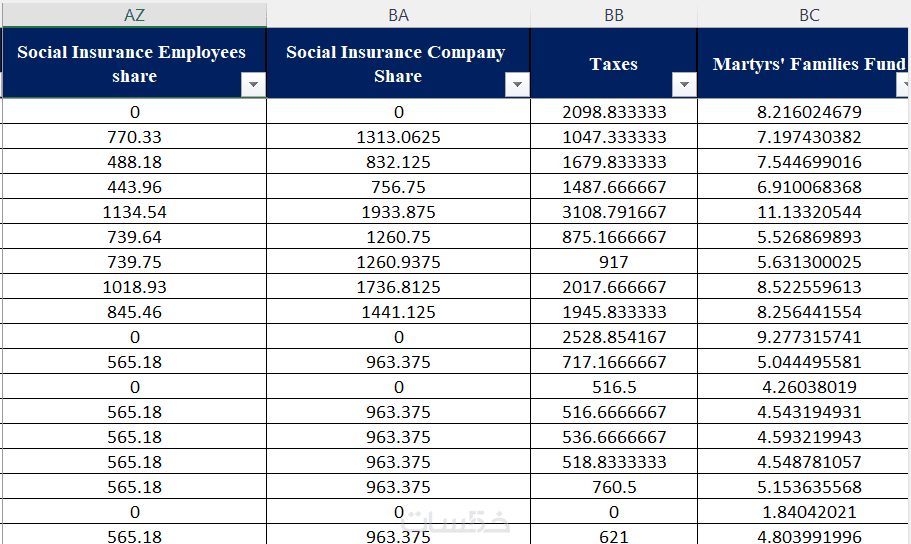Select cell with value 717.1666667
This screenshot has height=544, width=911.
click(614, 362)
